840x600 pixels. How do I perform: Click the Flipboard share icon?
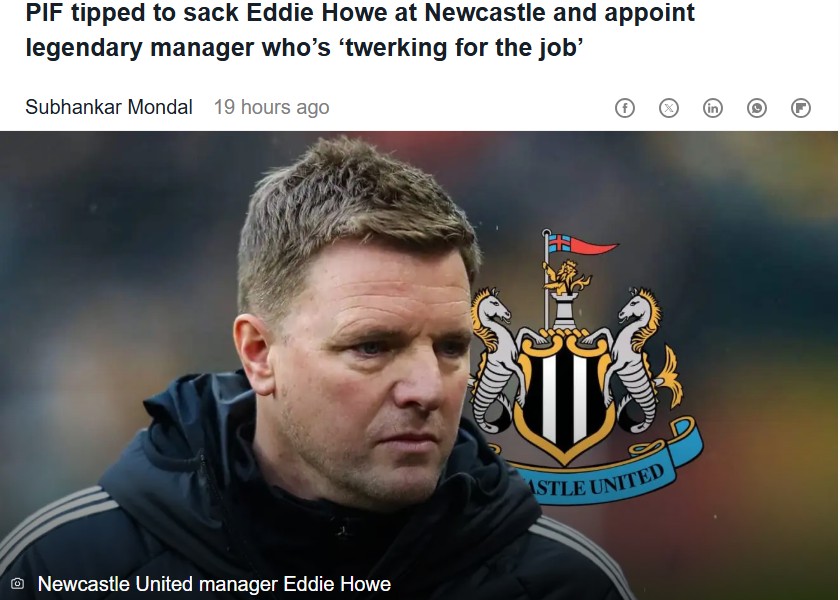click(800, 108)
